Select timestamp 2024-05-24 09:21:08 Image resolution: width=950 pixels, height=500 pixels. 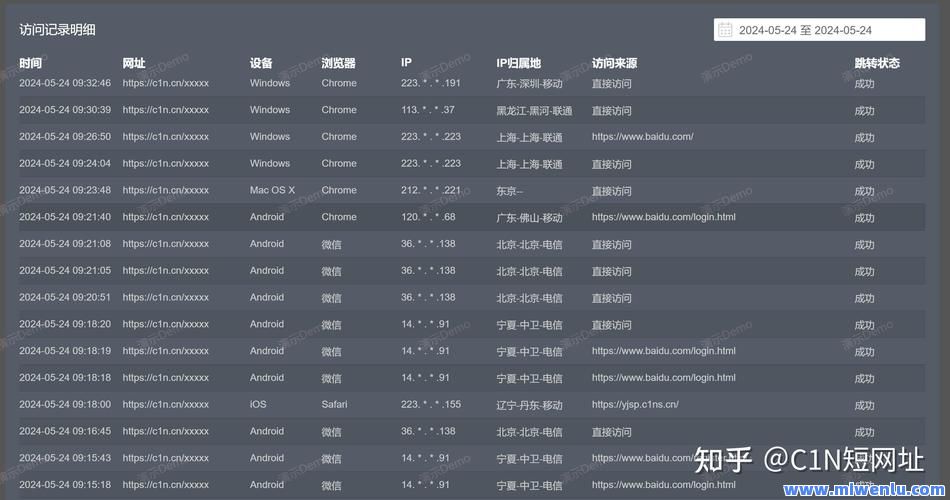tap(65, 244)
